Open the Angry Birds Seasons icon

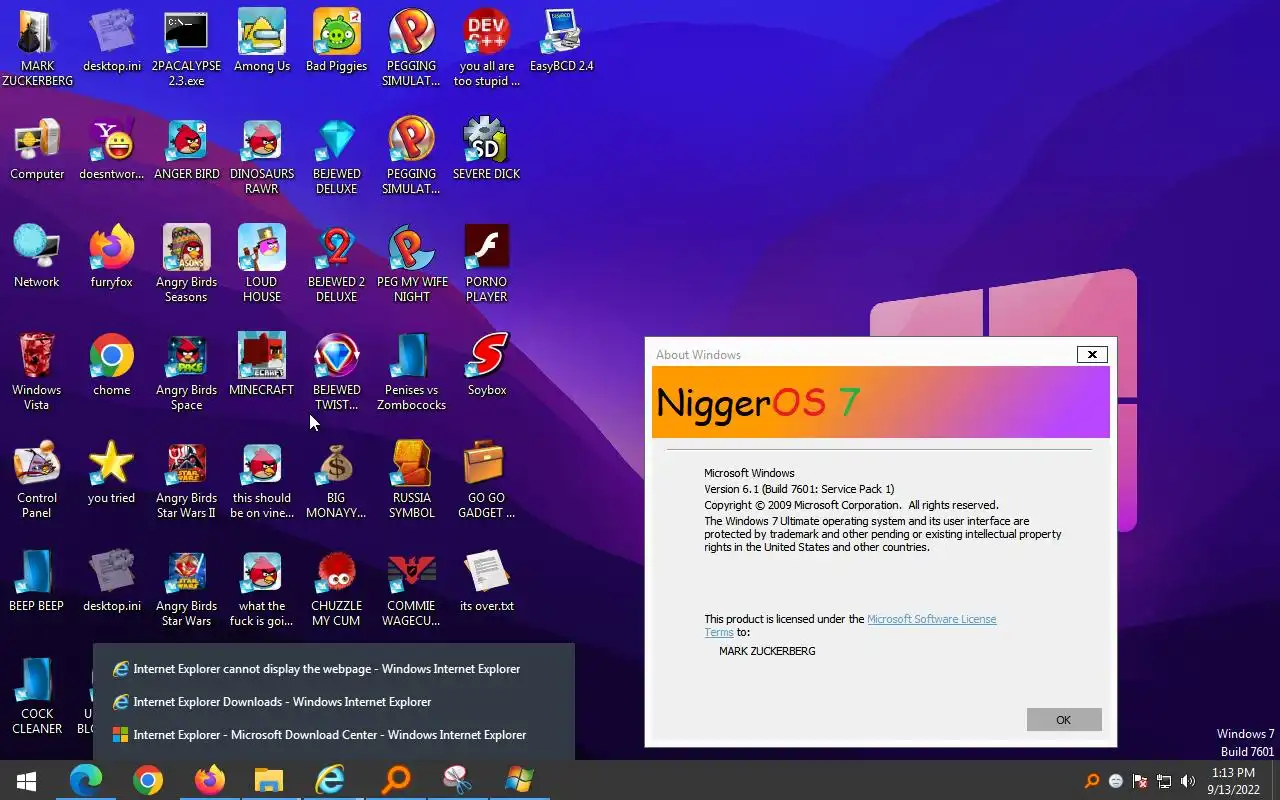click(187, 263)
